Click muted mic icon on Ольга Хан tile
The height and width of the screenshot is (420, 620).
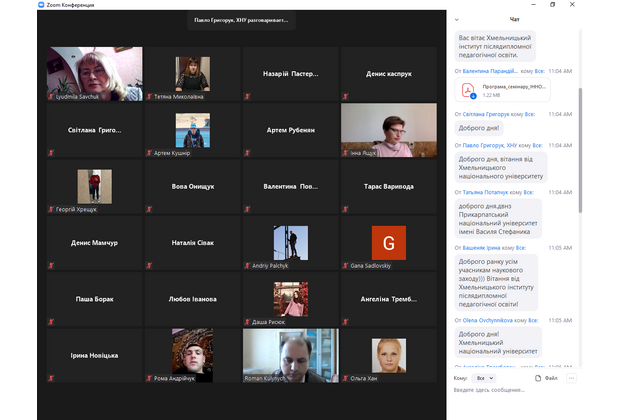tap(345, 378)
